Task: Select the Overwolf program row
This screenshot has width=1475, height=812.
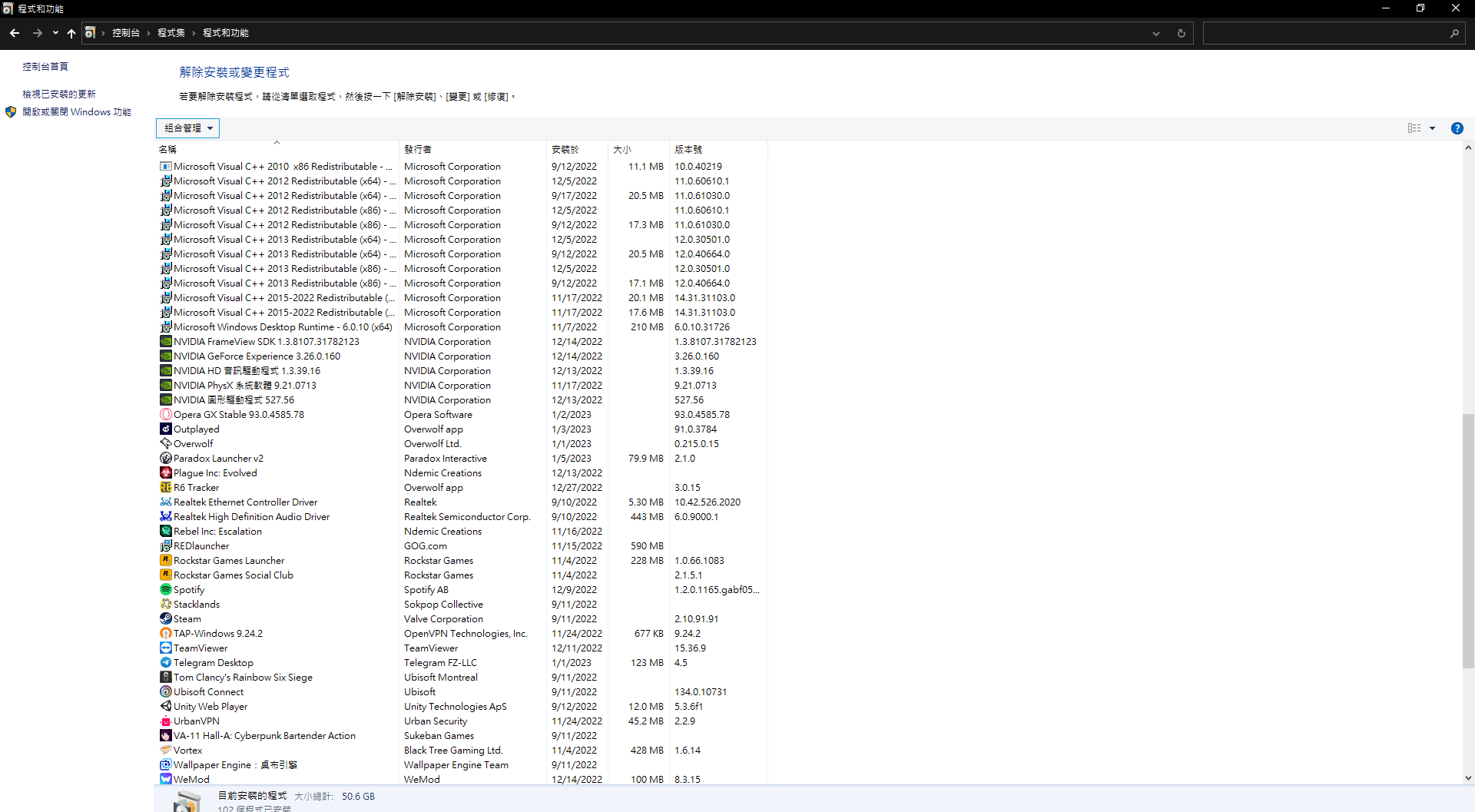Action: click(x=461, y=444)
